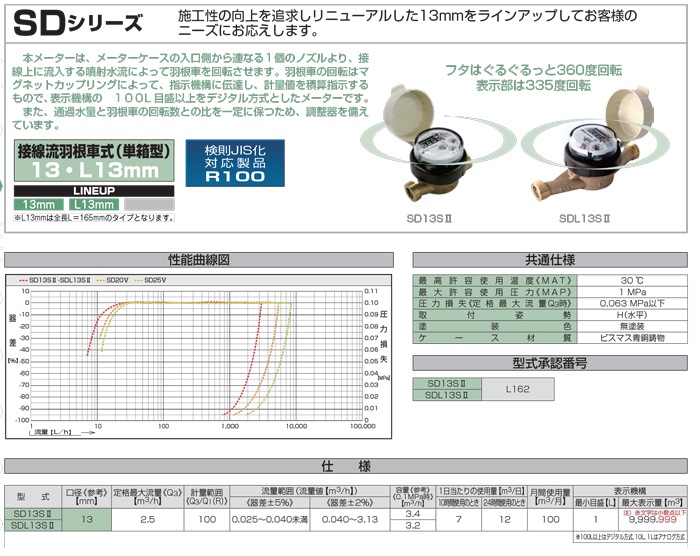Click the 最大許容使用圧力(MAP) label
This screenshot has height=556, width=700.
click(x=495, y=292)
